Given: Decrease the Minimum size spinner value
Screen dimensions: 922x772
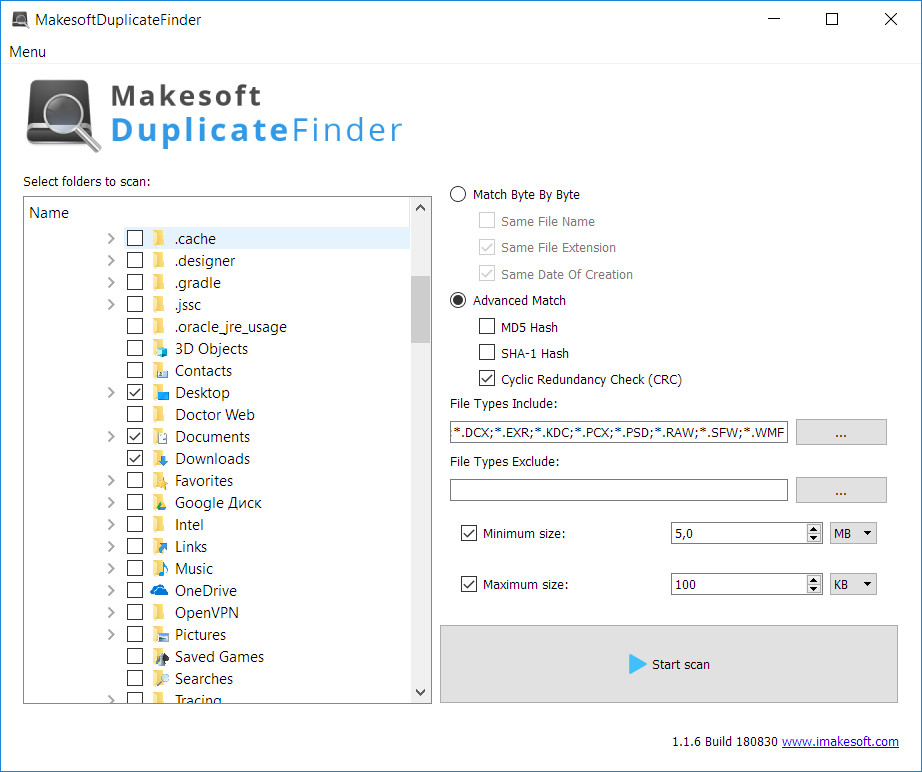Looking at the screenshot, I should pyautogui.click(x=814, y=538).
